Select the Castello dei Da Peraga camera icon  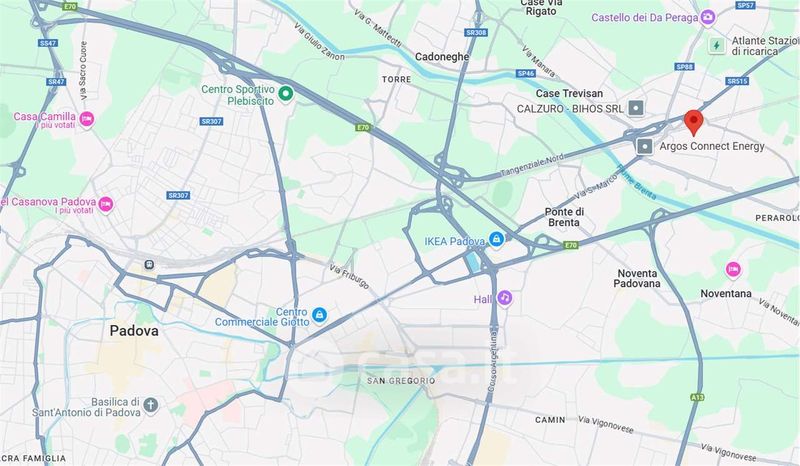tap(707, 17)
